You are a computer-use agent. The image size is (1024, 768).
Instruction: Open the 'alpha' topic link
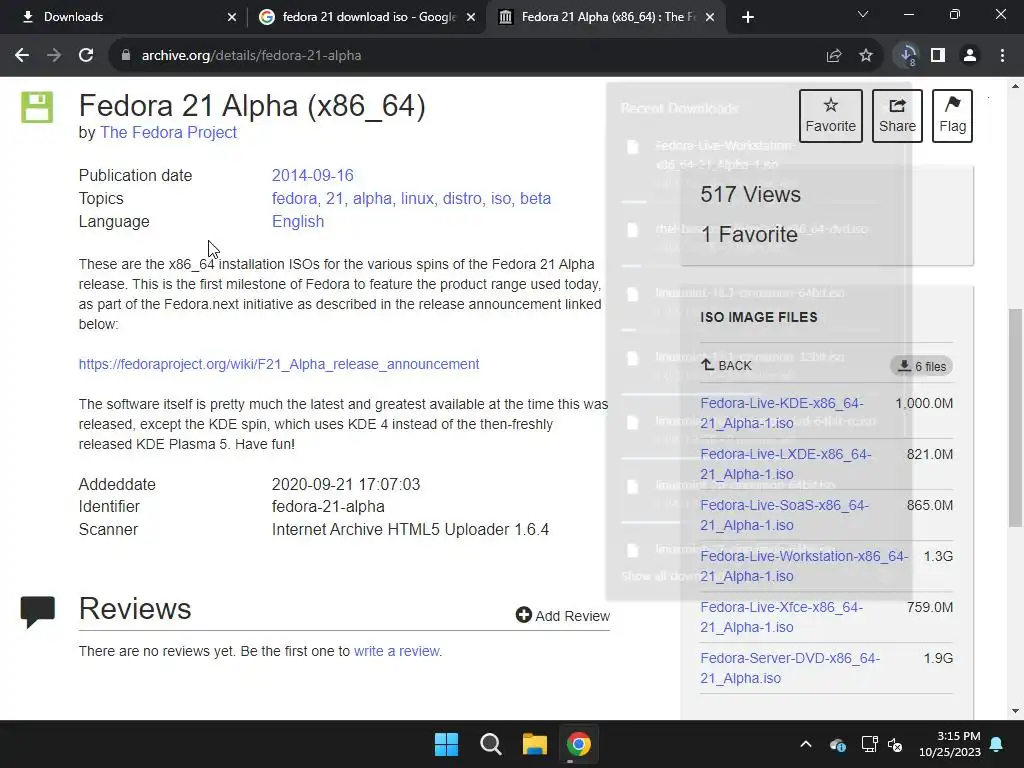pyautogui.click(x=372, y=199)
